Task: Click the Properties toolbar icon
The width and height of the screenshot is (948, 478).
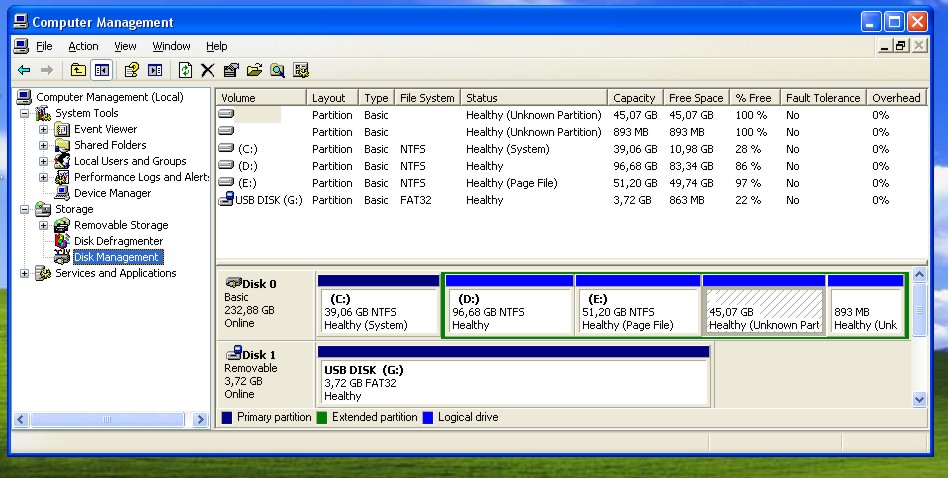Action: point(231,70)
